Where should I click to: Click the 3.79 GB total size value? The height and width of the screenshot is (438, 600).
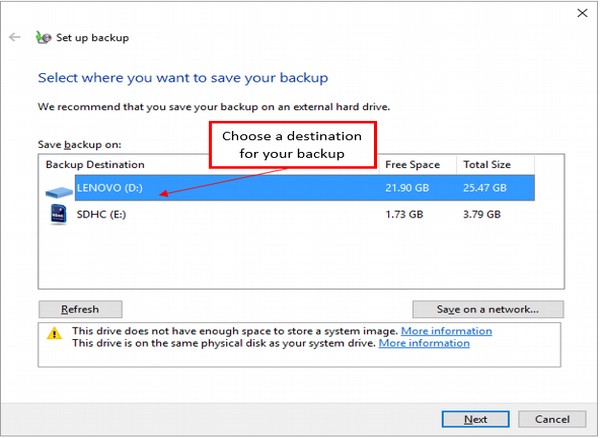coord(486,214)
